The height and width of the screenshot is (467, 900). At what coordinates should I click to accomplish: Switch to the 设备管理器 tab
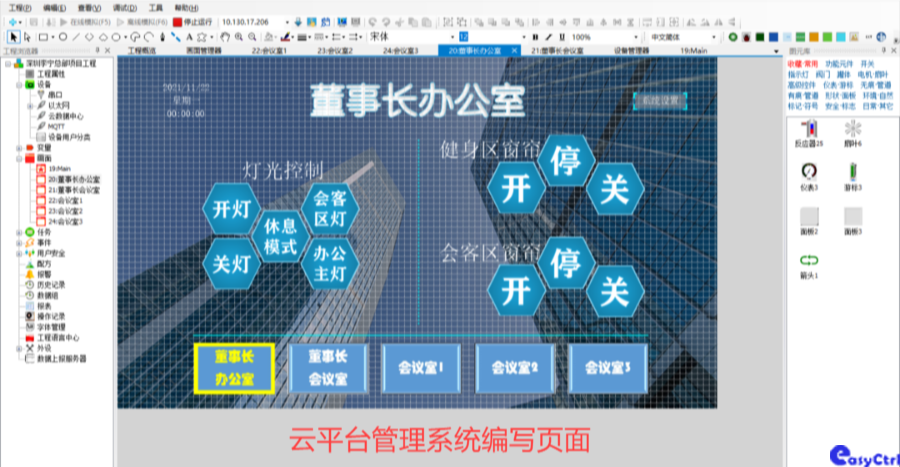click(631, 49)
